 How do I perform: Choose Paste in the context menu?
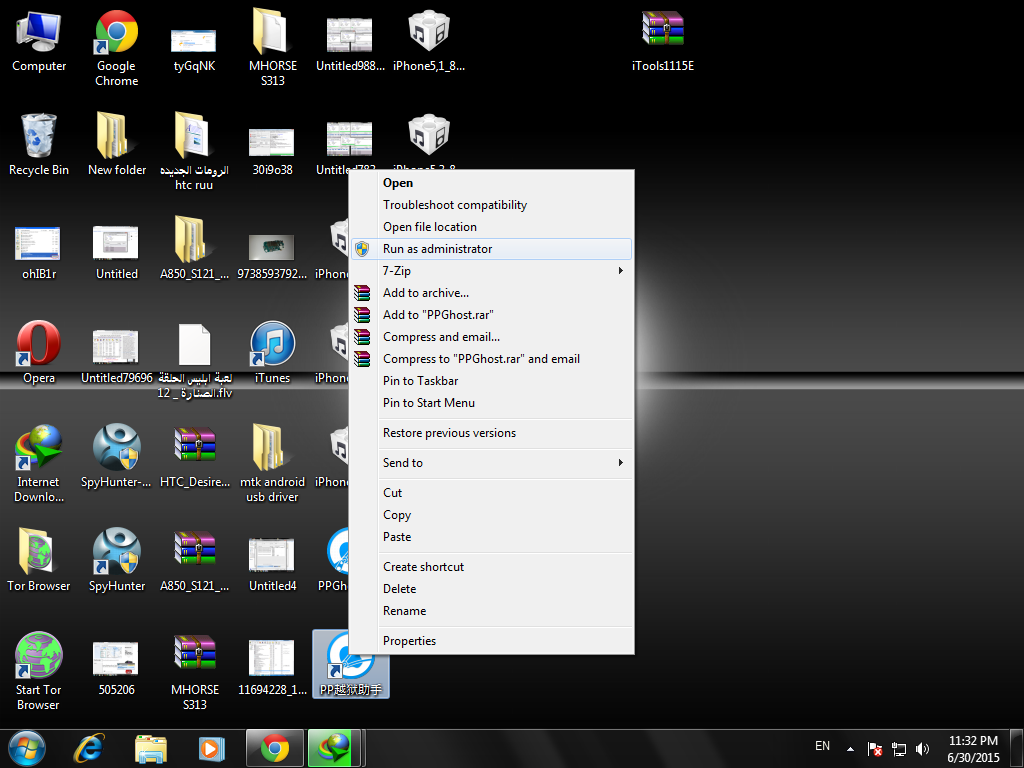pyautogui.click(x=492, y=537)
